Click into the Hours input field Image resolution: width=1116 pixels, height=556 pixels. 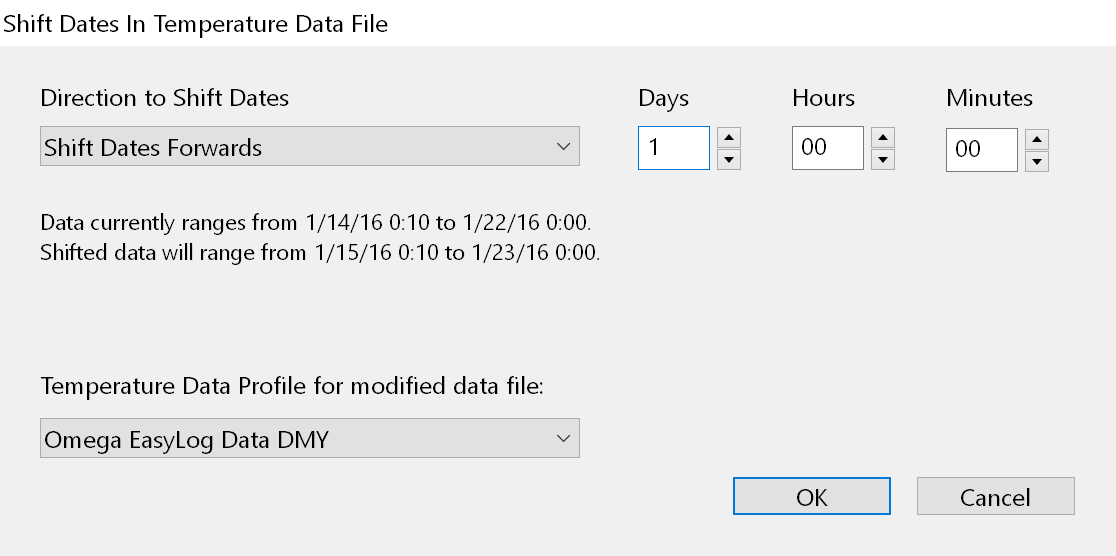pos(827,148)
